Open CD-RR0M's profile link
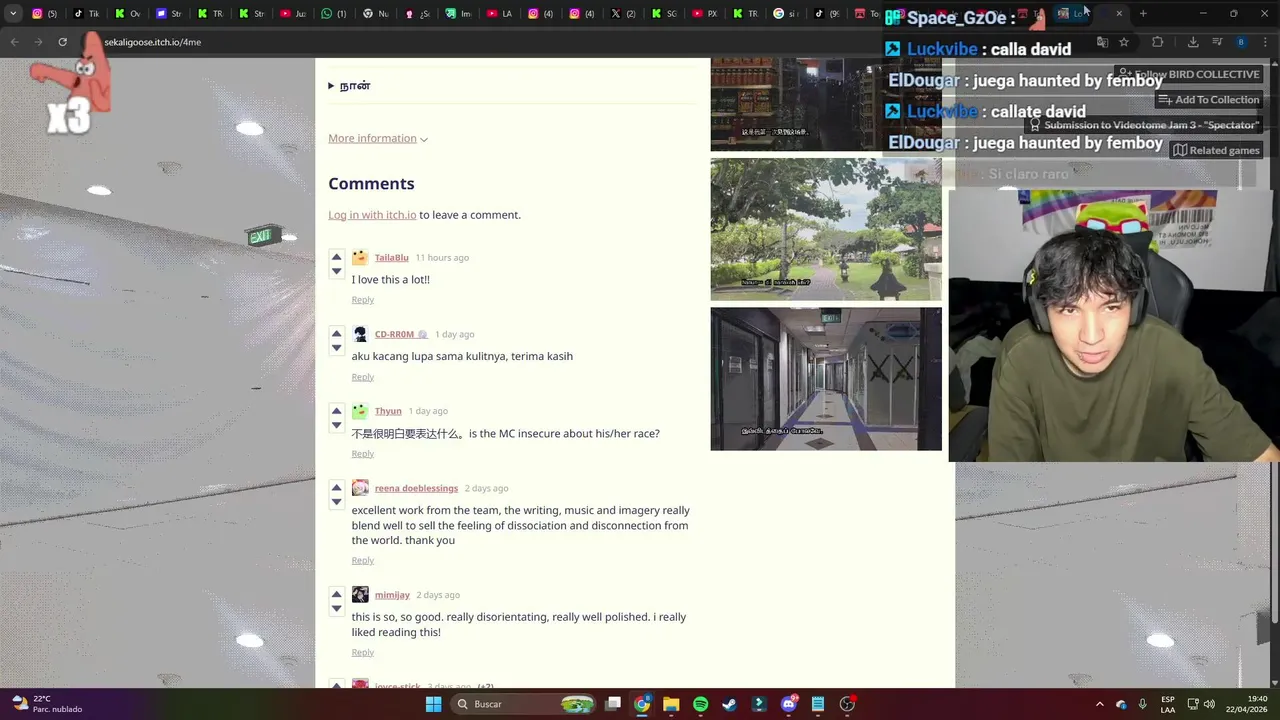Screen dimensions: 1280x720 coord(394,334)
